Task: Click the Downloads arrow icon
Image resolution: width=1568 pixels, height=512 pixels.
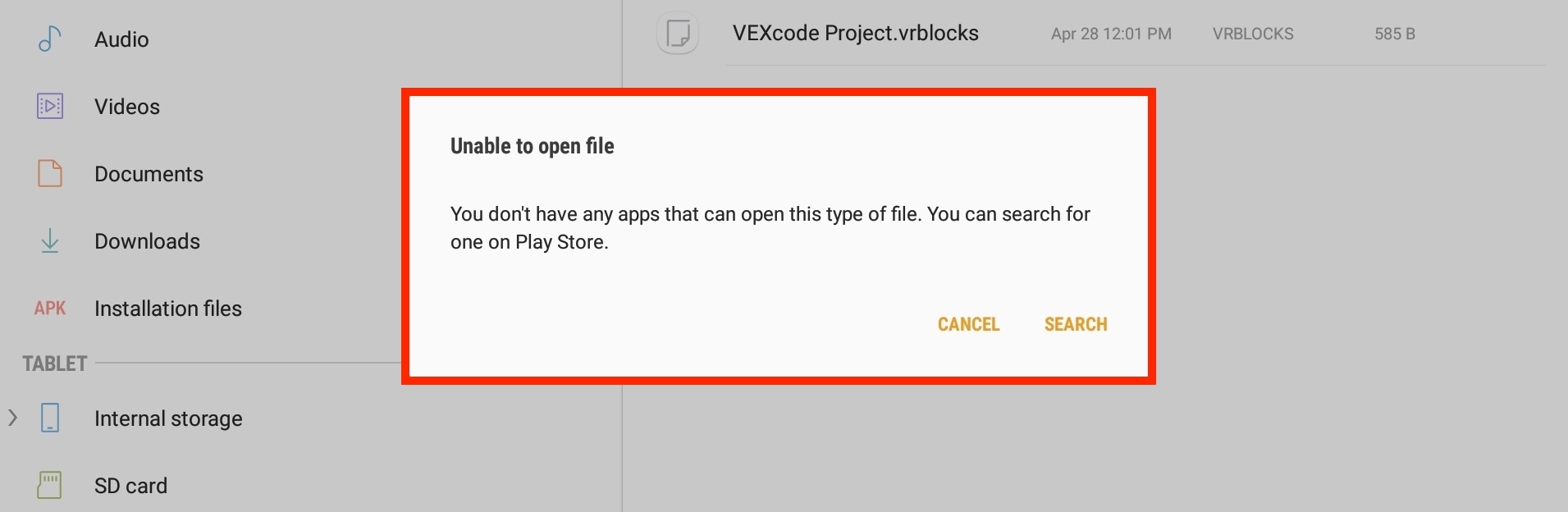Action: click(x=48, y=240)
